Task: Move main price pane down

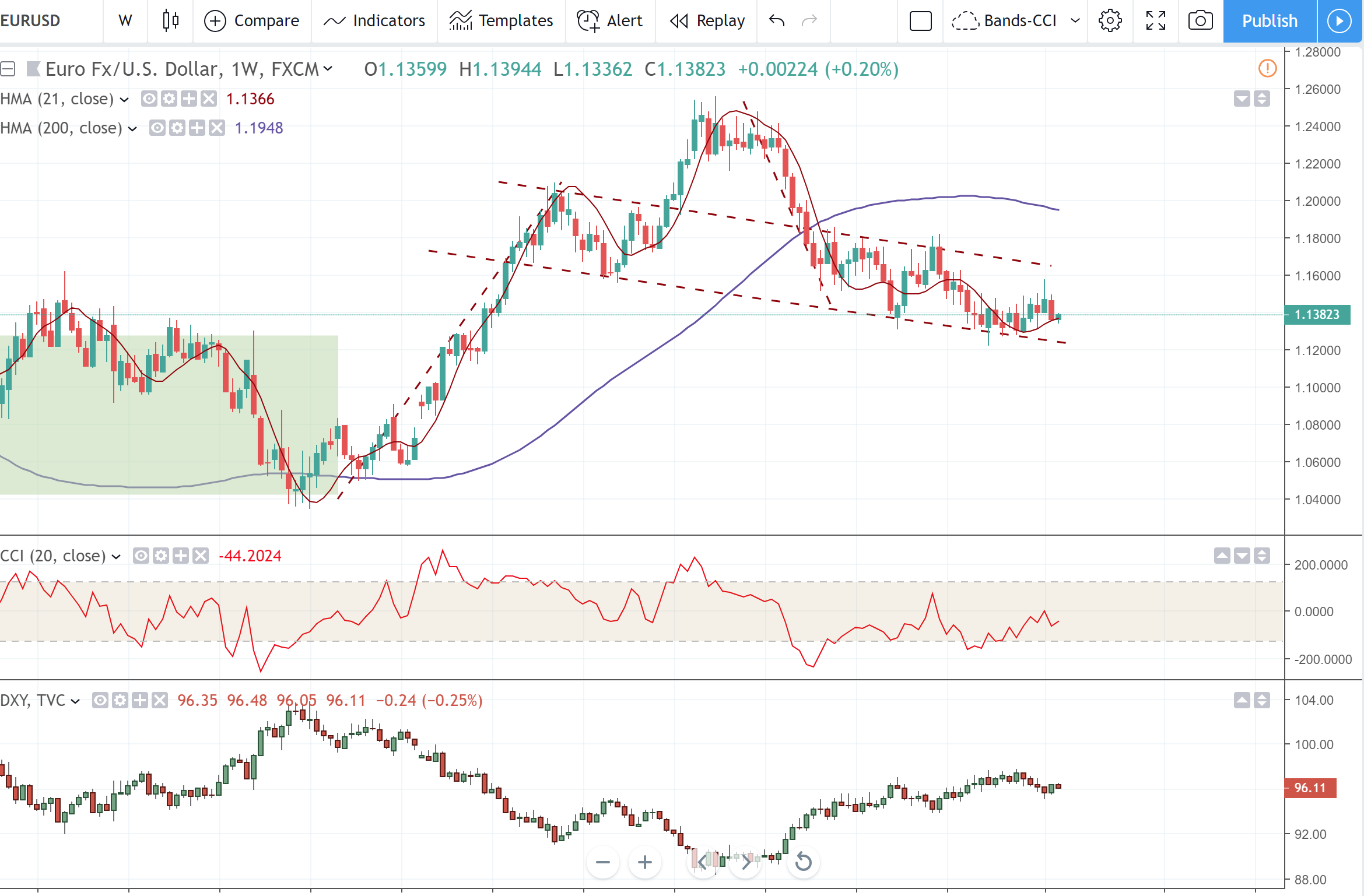Action: pos(1242,99)
